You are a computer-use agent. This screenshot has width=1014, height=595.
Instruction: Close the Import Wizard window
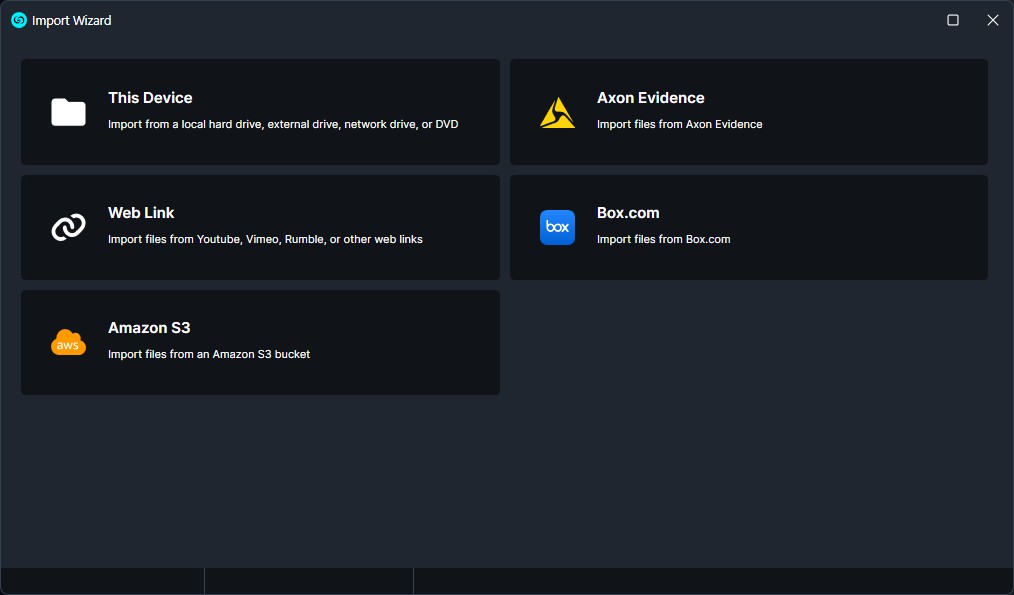tap(993, 20)
